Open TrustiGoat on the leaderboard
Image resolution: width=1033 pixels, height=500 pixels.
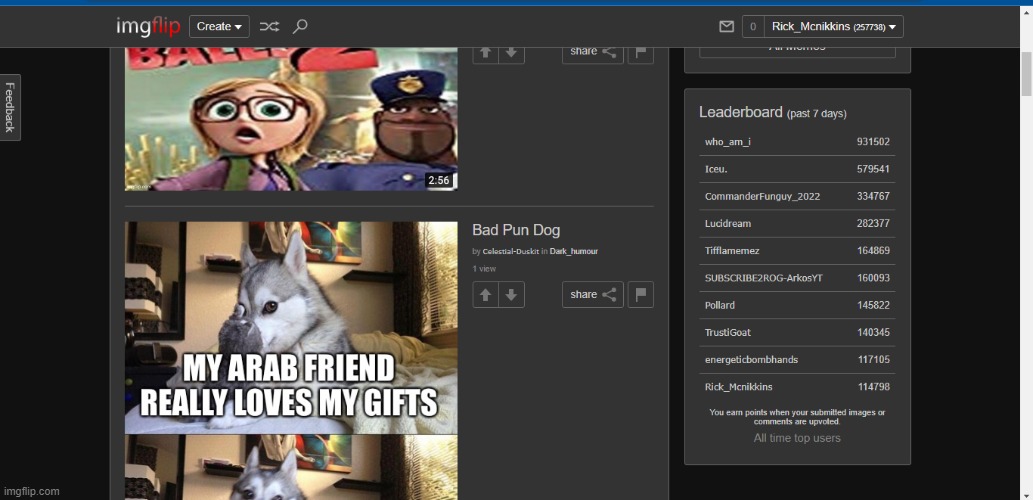click(x=728, y=332)
